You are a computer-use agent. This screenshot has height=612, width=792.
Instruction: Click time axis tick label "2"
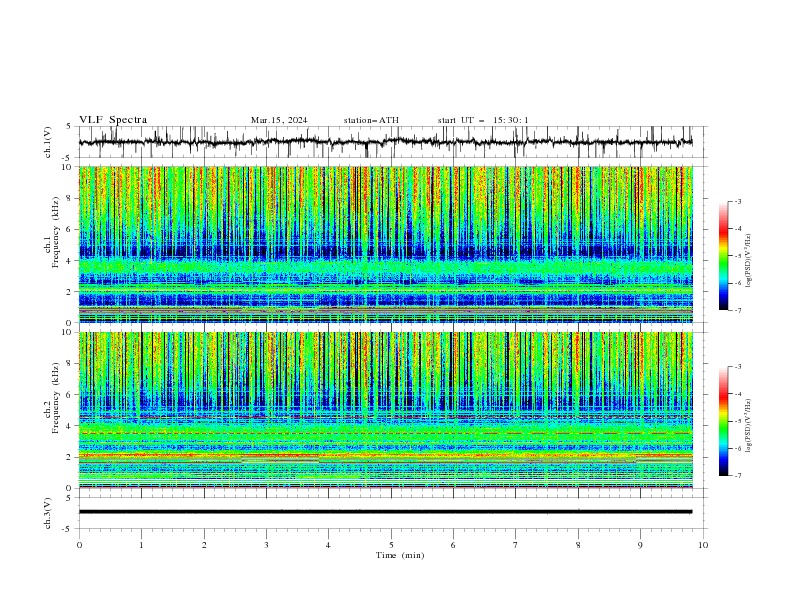click(204, 545)
